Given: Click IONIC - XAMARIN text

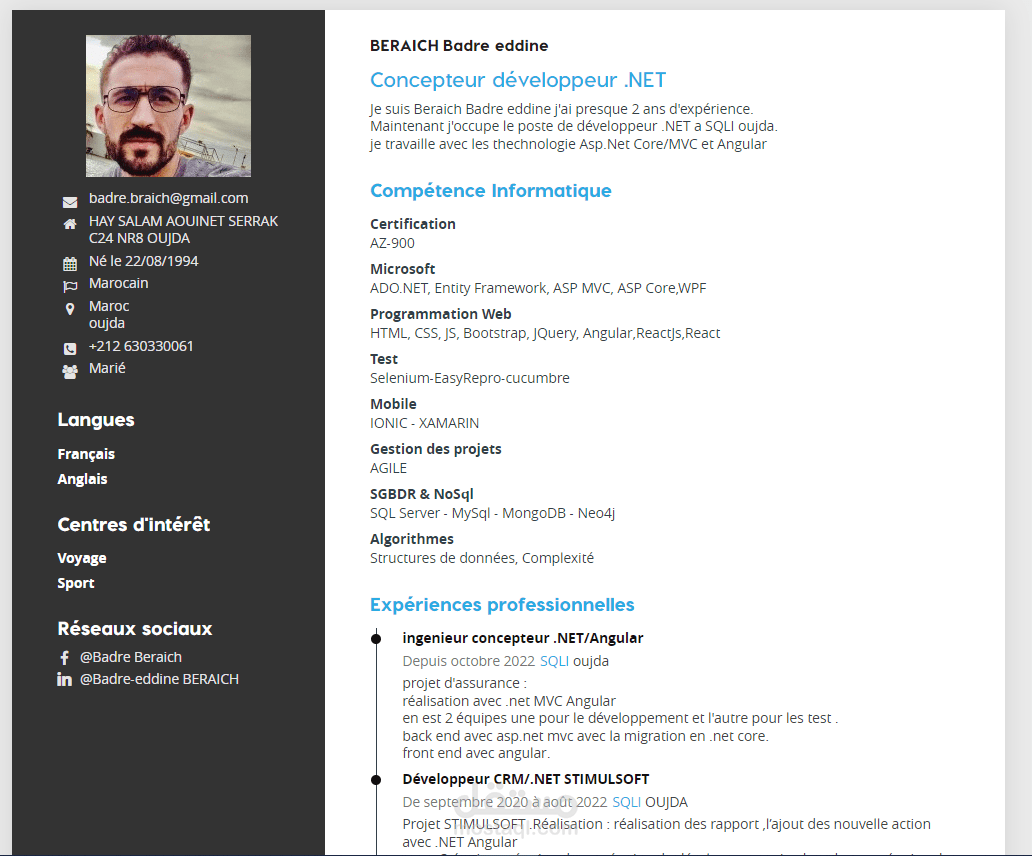Looking at the screenshot, I should click(425, 423).
